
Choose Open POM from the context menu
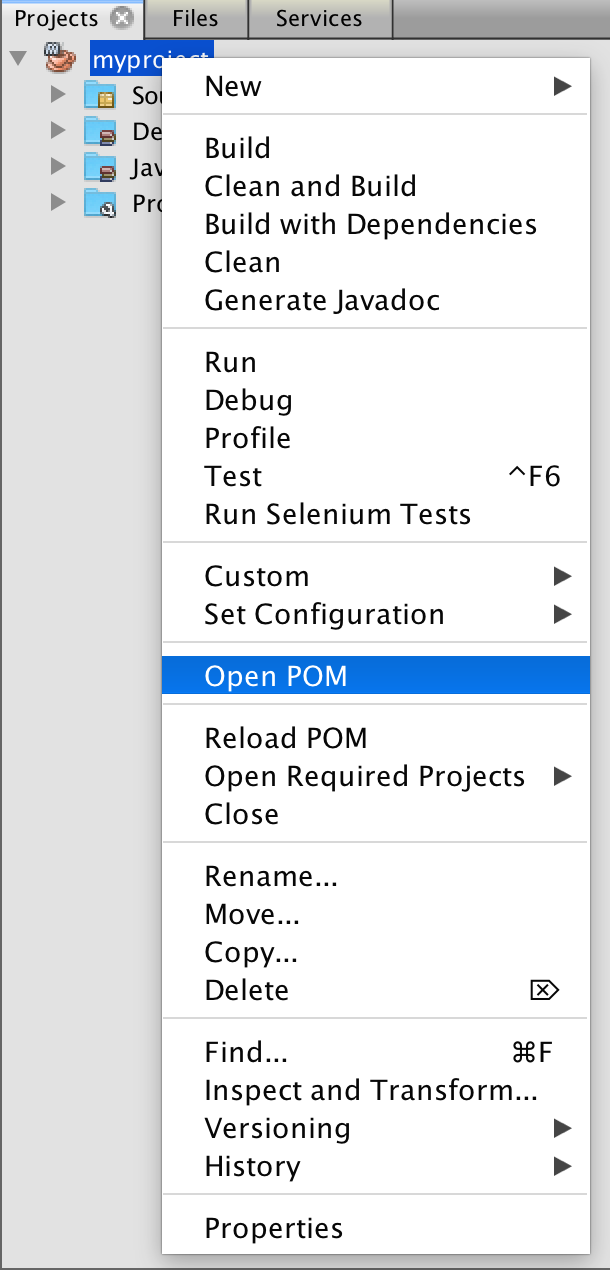(x=276, y=676)
